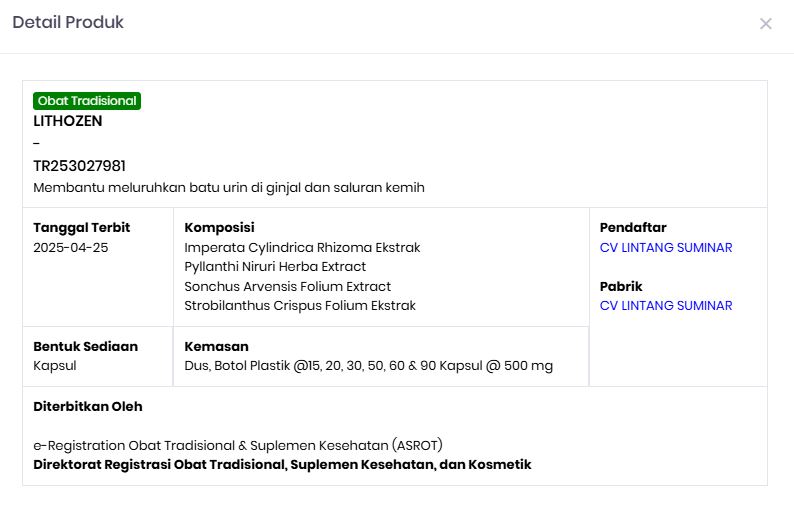
Task: Click Pyllanthi Niruri Herba Extract ingredient
Action: click(x=275, y=266)
